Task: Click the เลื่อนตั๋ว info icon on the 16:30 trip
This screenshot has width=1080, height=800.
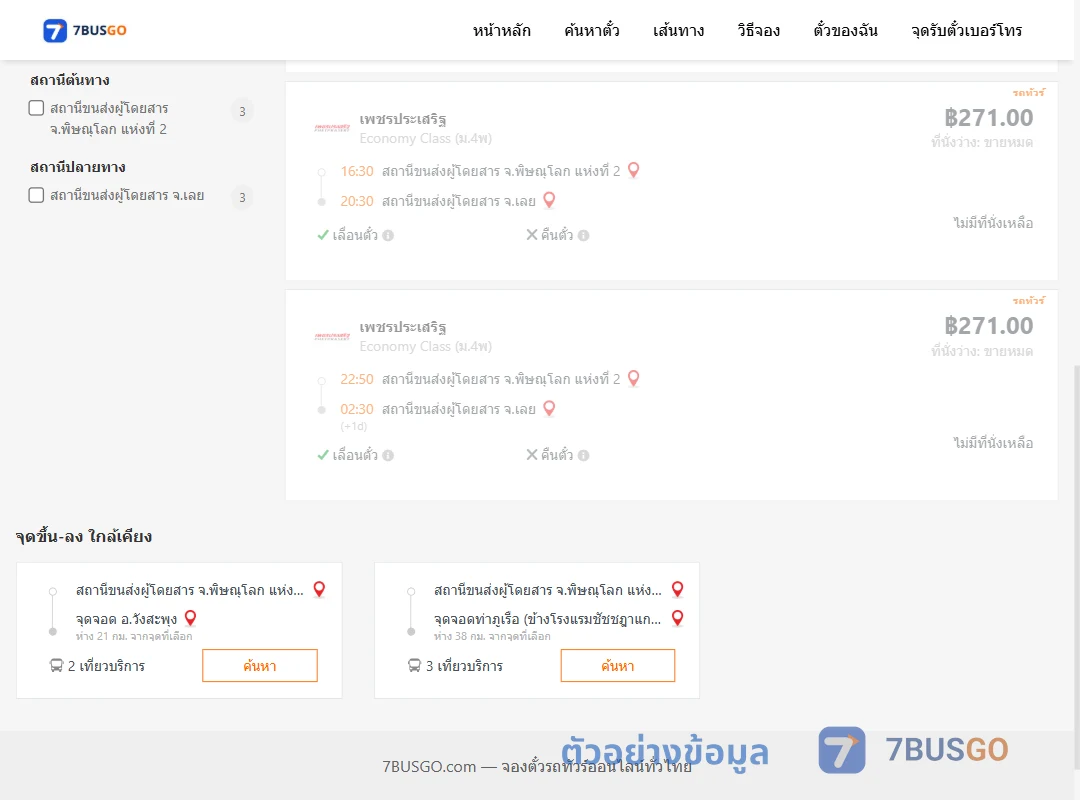Action: click(x=388, y=236)
